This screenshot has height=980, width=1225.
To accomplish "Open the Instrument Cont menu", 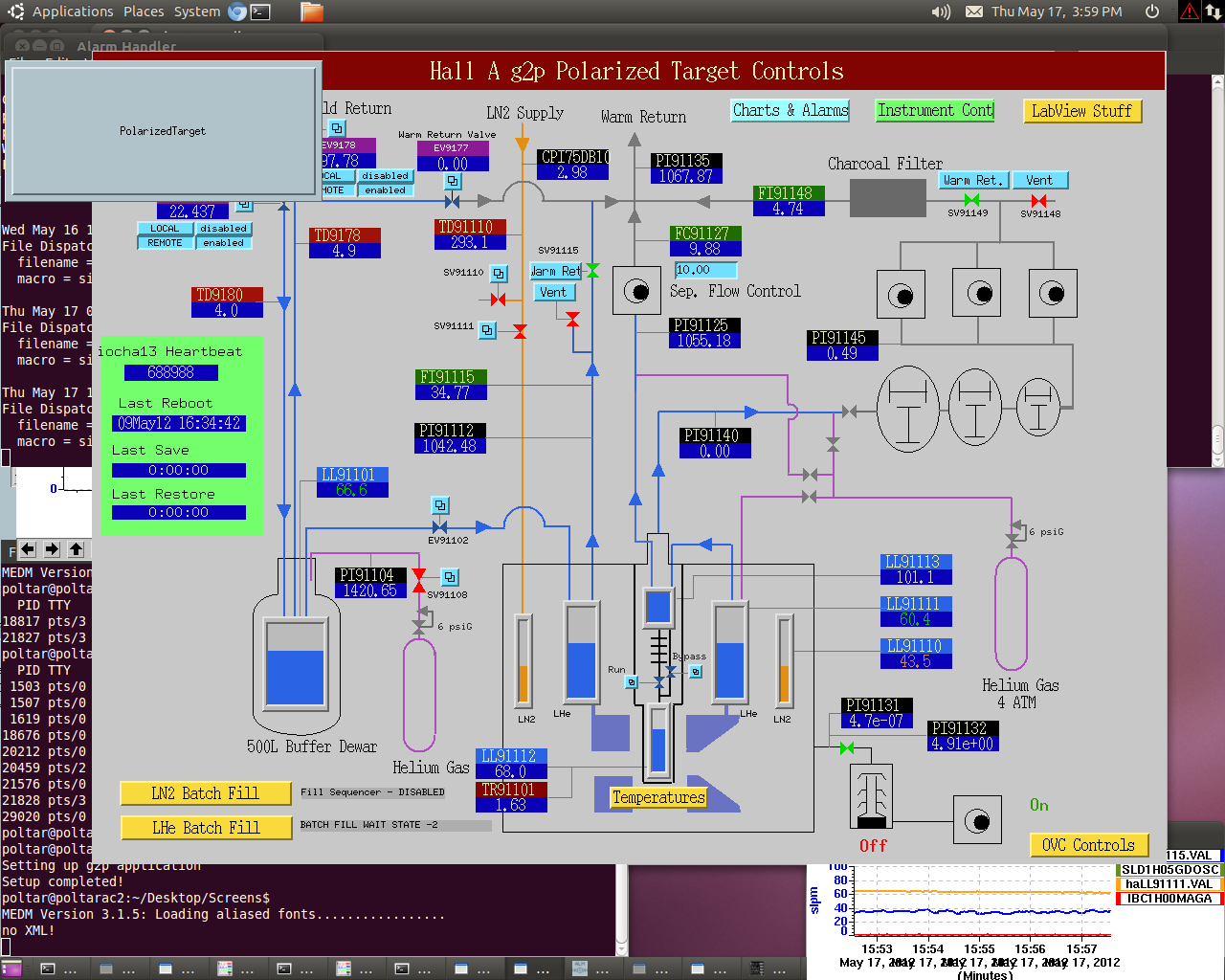I will [x=935, y=110].
